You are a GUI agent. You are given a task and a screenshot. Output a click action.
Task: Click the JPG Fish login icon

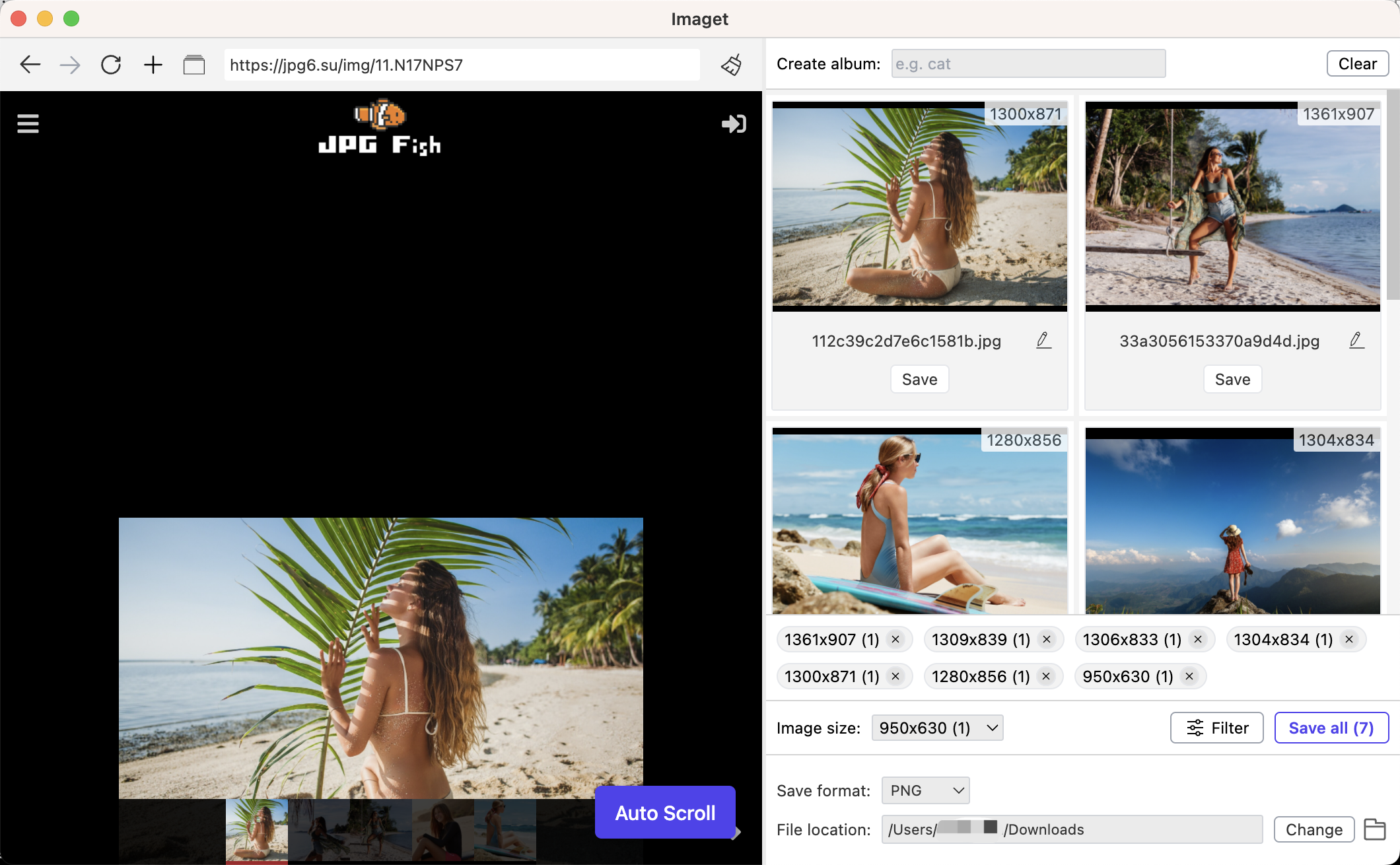coord(734,123)
